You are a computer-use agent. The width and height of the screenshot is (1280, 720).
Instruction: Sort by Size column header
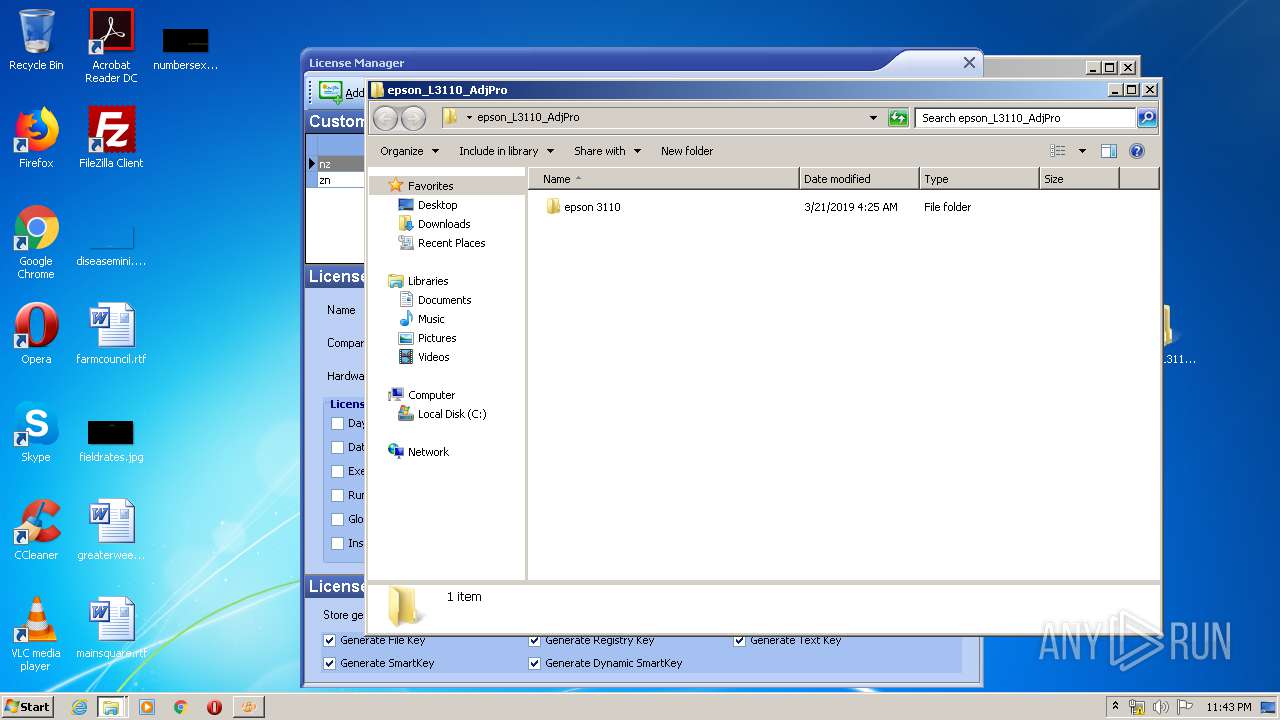1079,179
